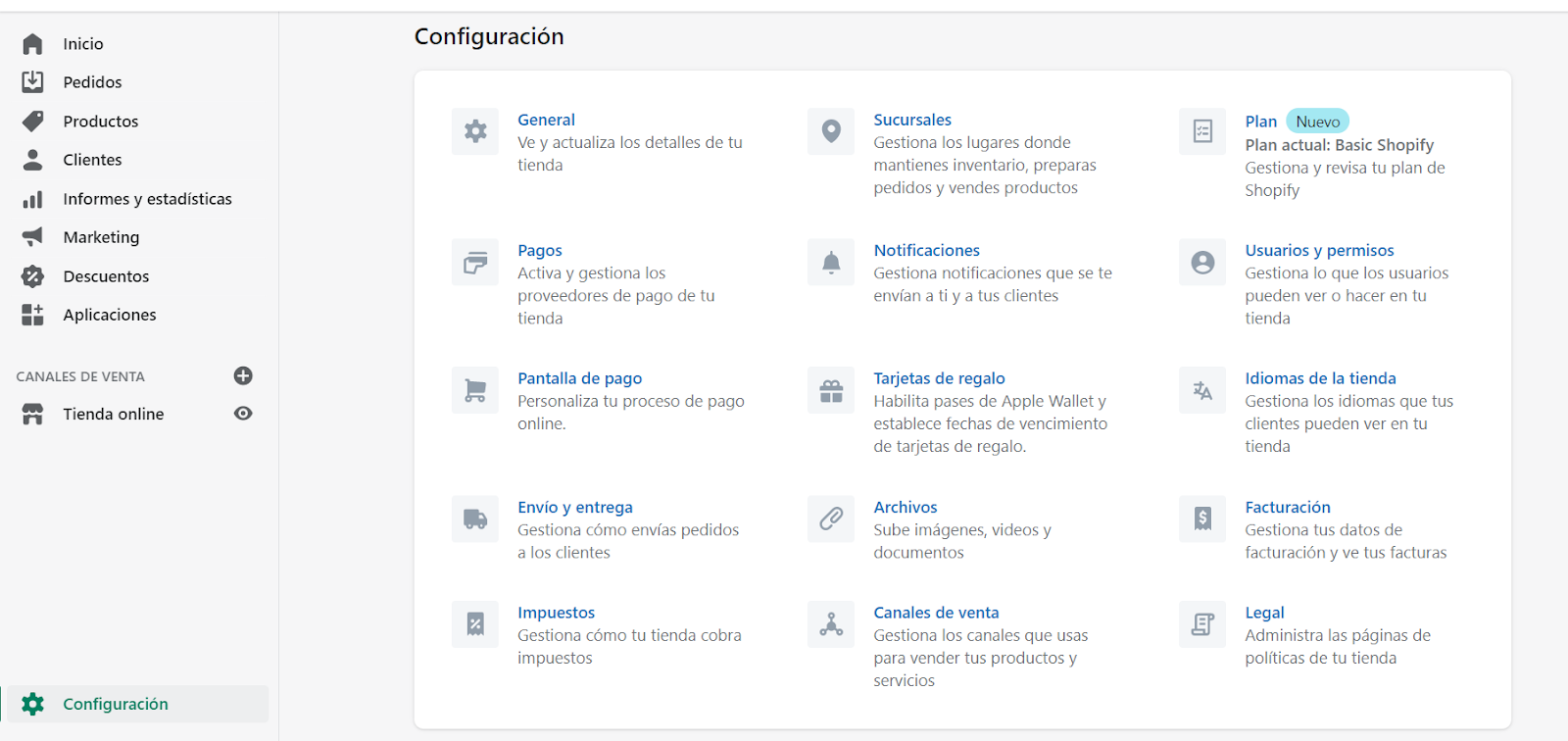Screen dimensions: 1568x741
Task: Open Usuarios y permisos link
Action: click(1319, 250)
